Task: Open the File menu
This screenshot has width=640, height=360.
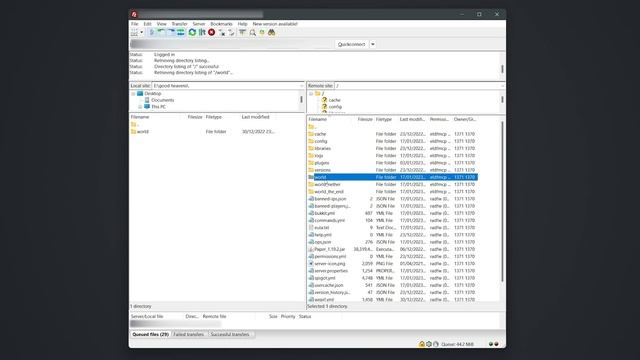Action: tap(134, 24)
